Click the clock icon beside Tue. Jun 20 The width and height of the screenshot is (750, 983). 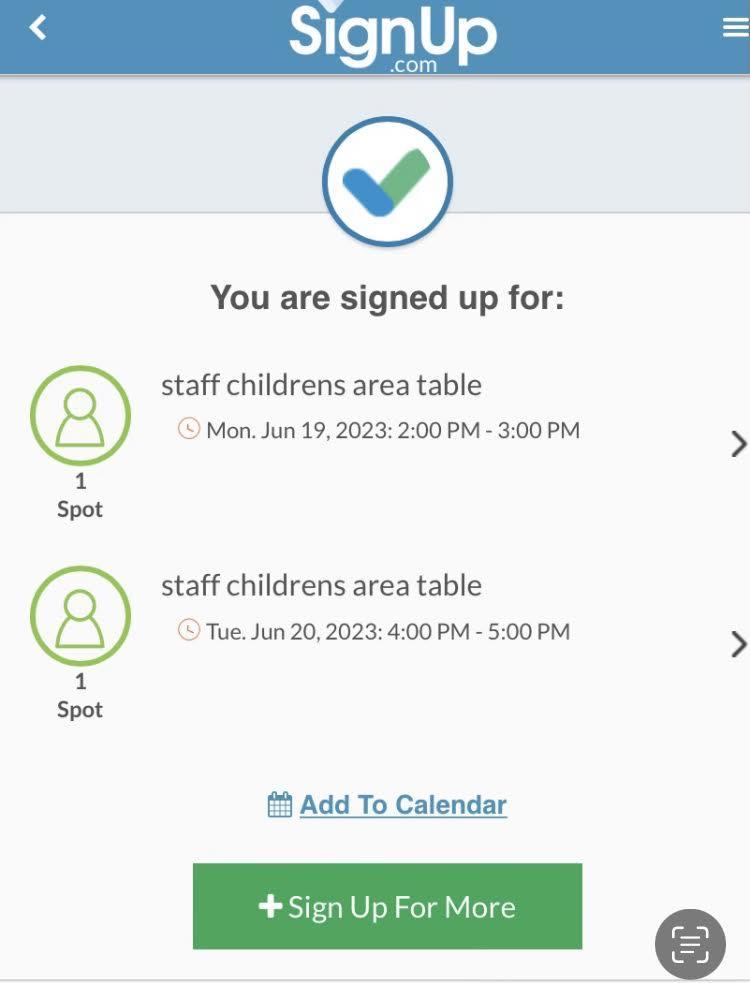click(188, 631)
